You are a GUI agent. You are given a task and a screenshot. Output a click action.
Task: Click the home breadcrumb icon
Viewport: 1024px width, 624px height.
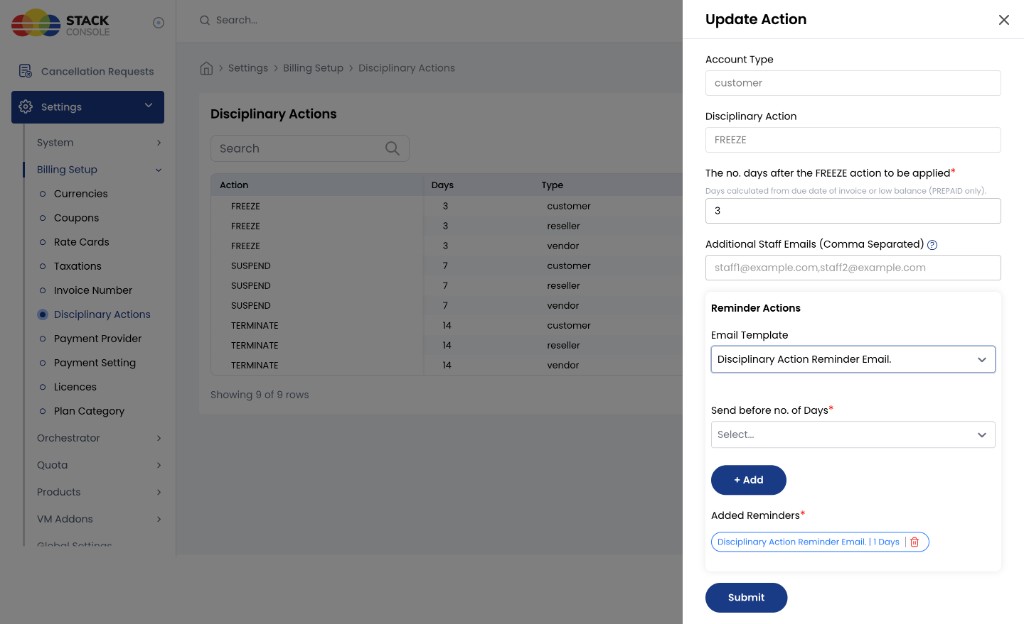[x=206, y=68]
